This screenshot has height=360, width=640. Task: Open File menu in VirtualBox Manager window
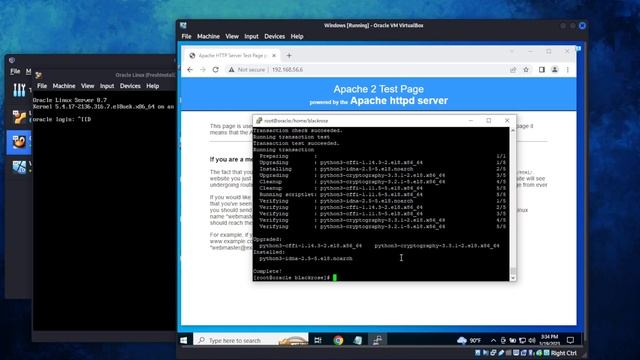[15, 71]
